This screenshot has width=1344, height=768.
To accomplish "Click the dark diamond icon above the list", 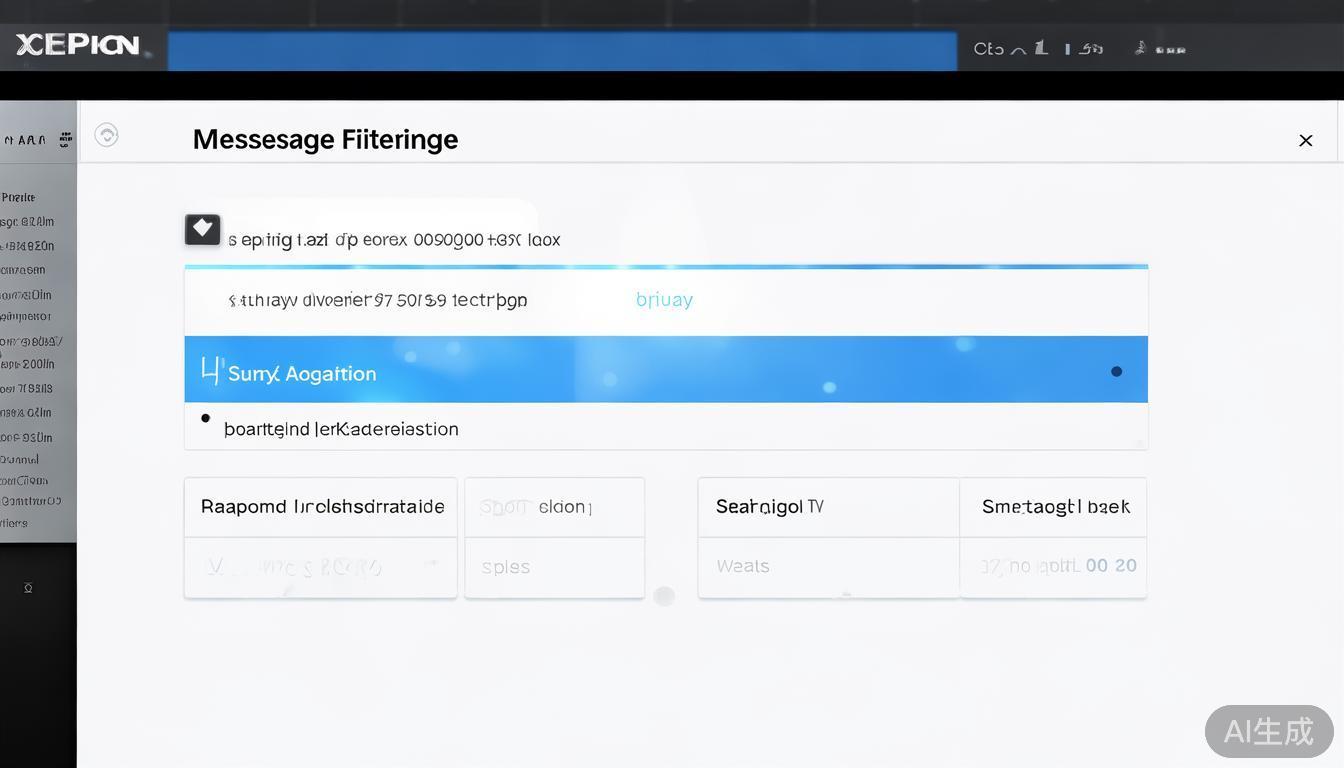I will (202, 229).
